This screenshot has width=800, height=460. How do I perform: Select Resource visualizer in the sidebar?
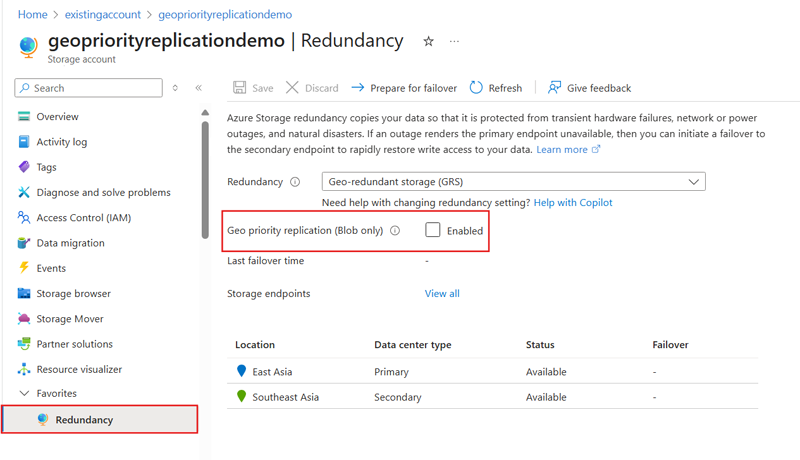click(x=79, y=369)
